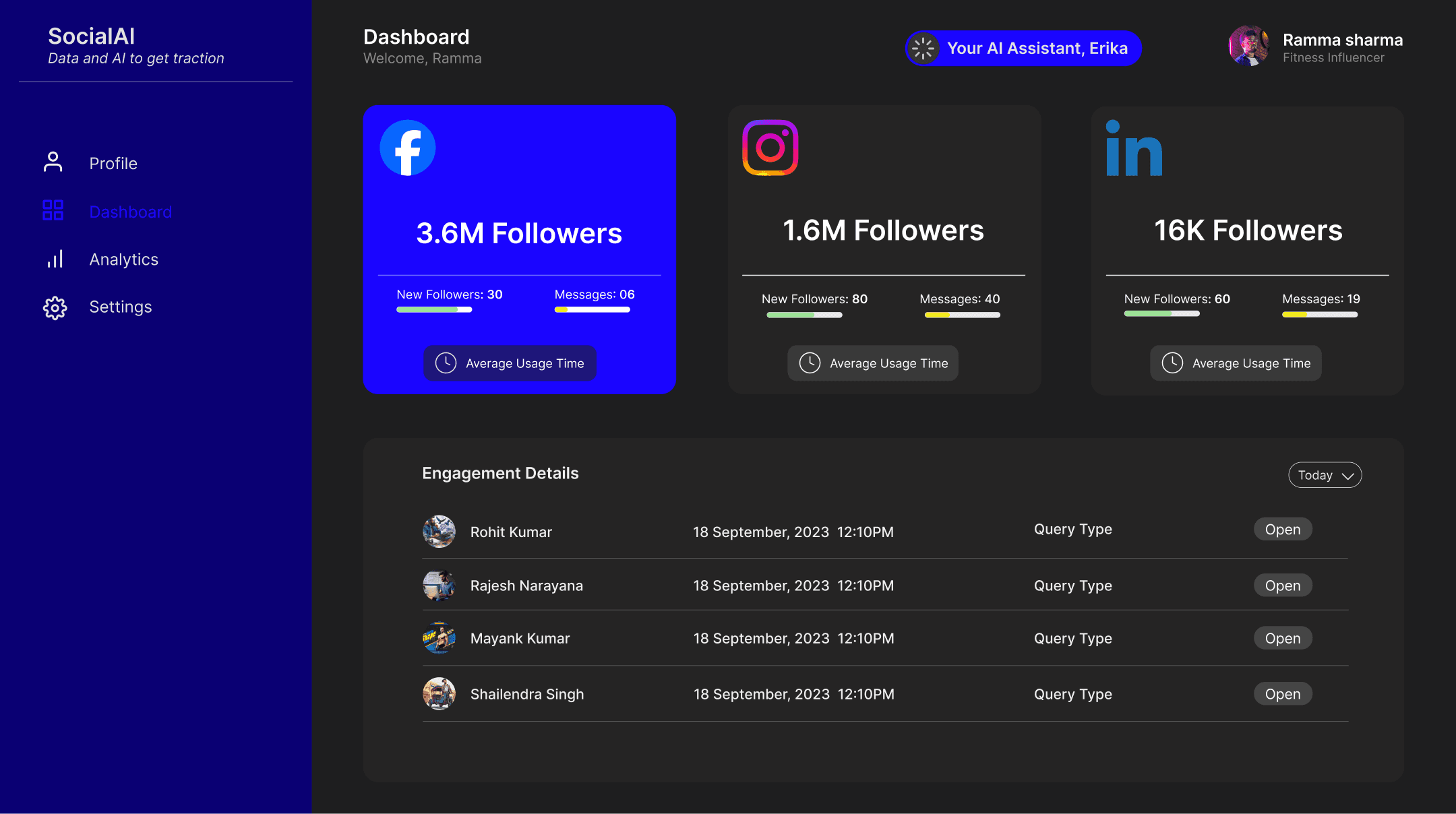This screenshot has height=814, width=1456.
Task: Click the Welcome, Ramma subtitle
Action: 423,59
